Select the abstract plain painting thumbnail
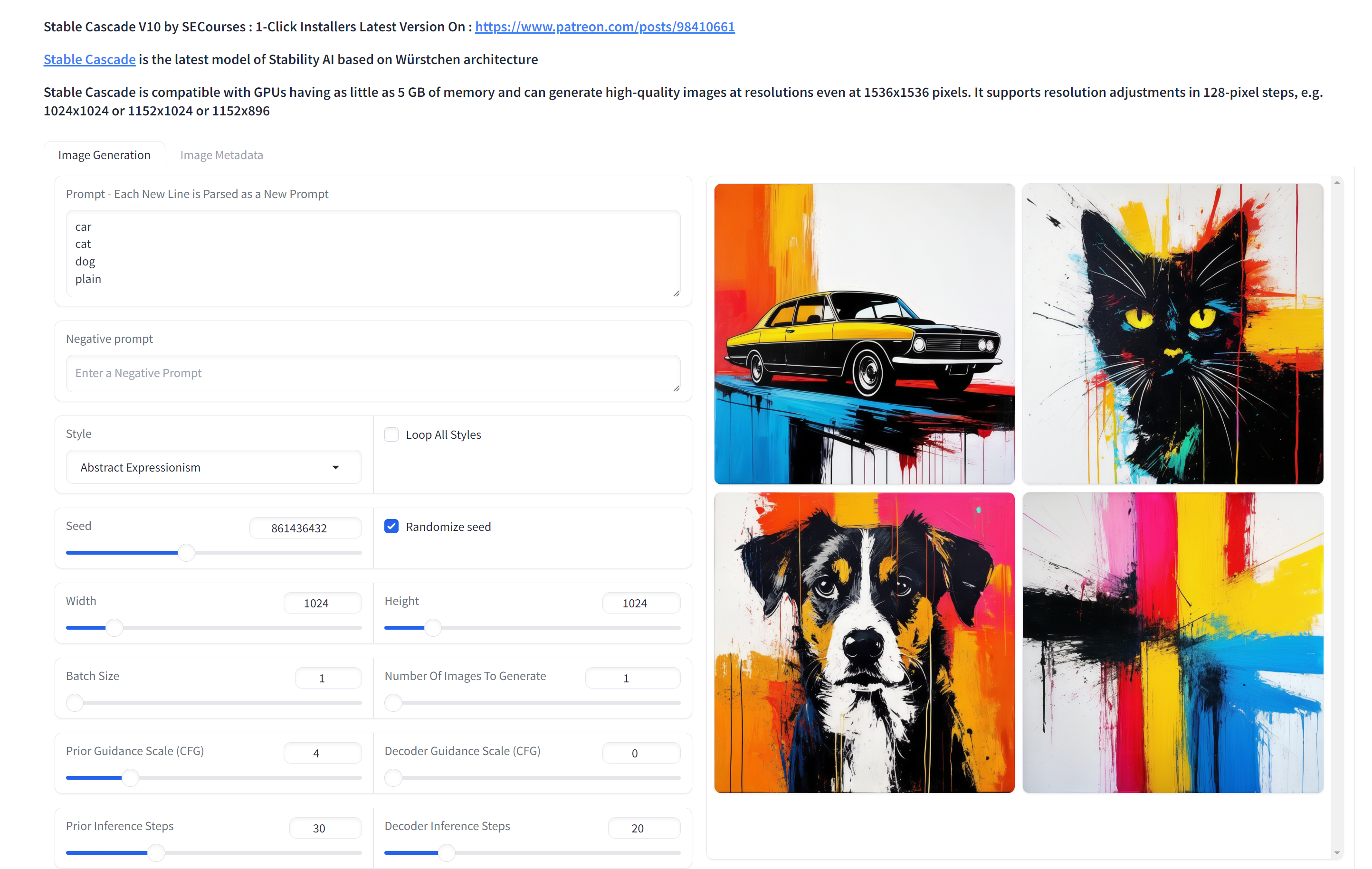This screenshot has height=869, width=1372. (1172, 642)
